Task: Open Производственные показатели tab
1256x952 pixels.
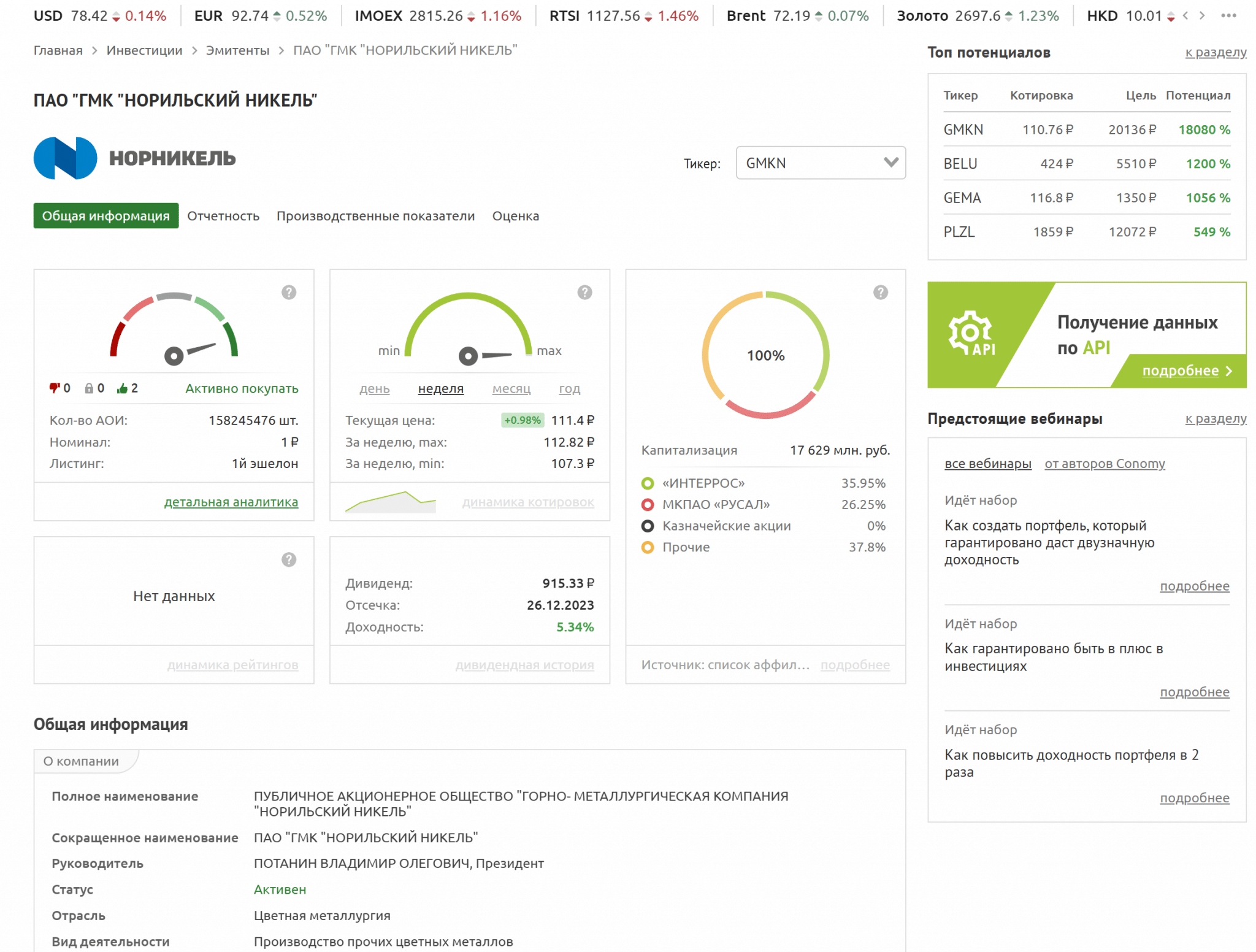Action: click(375, 216)
